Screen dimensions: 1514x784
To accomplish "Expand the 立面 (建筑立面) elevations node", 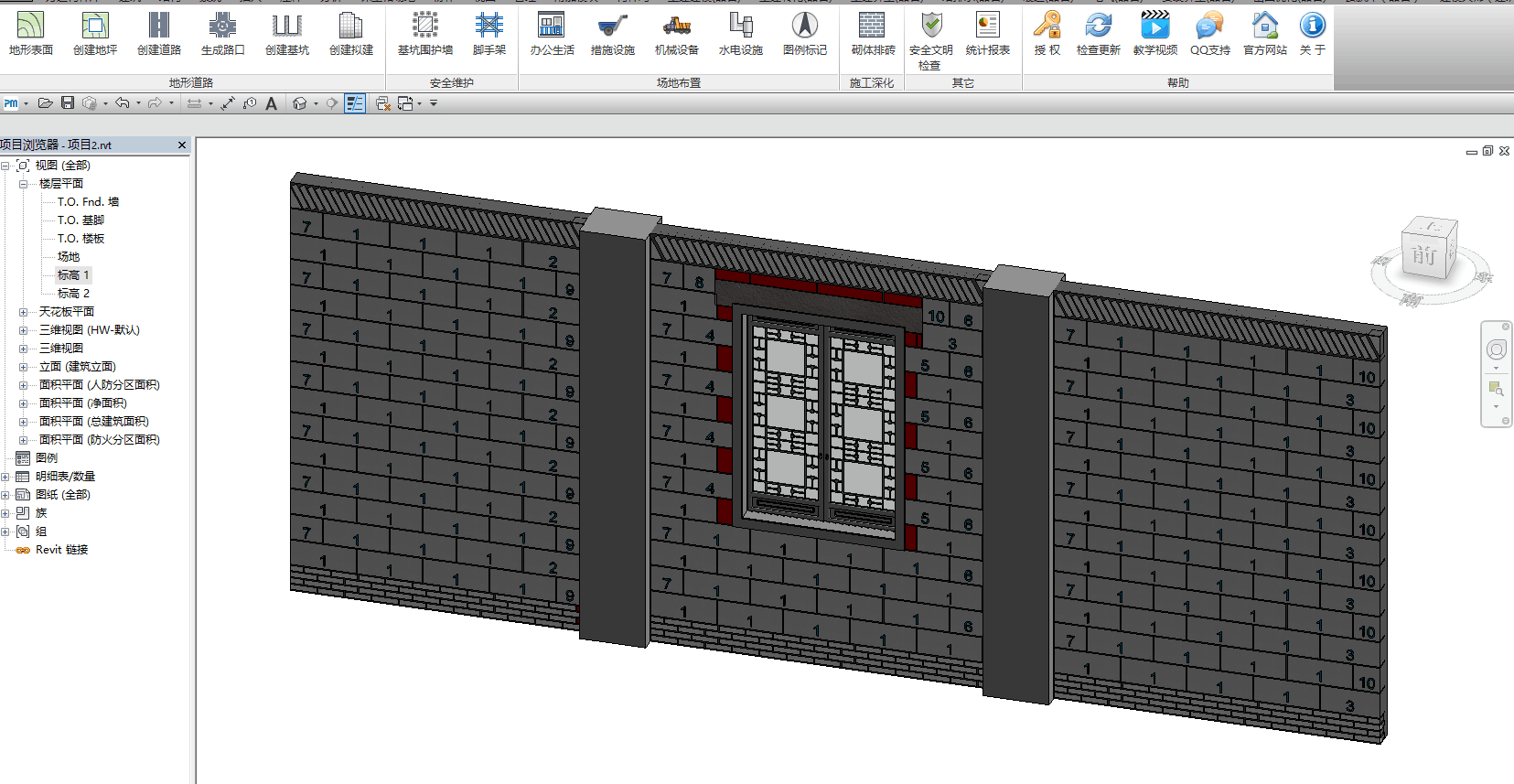I will [x=23, y=367].
